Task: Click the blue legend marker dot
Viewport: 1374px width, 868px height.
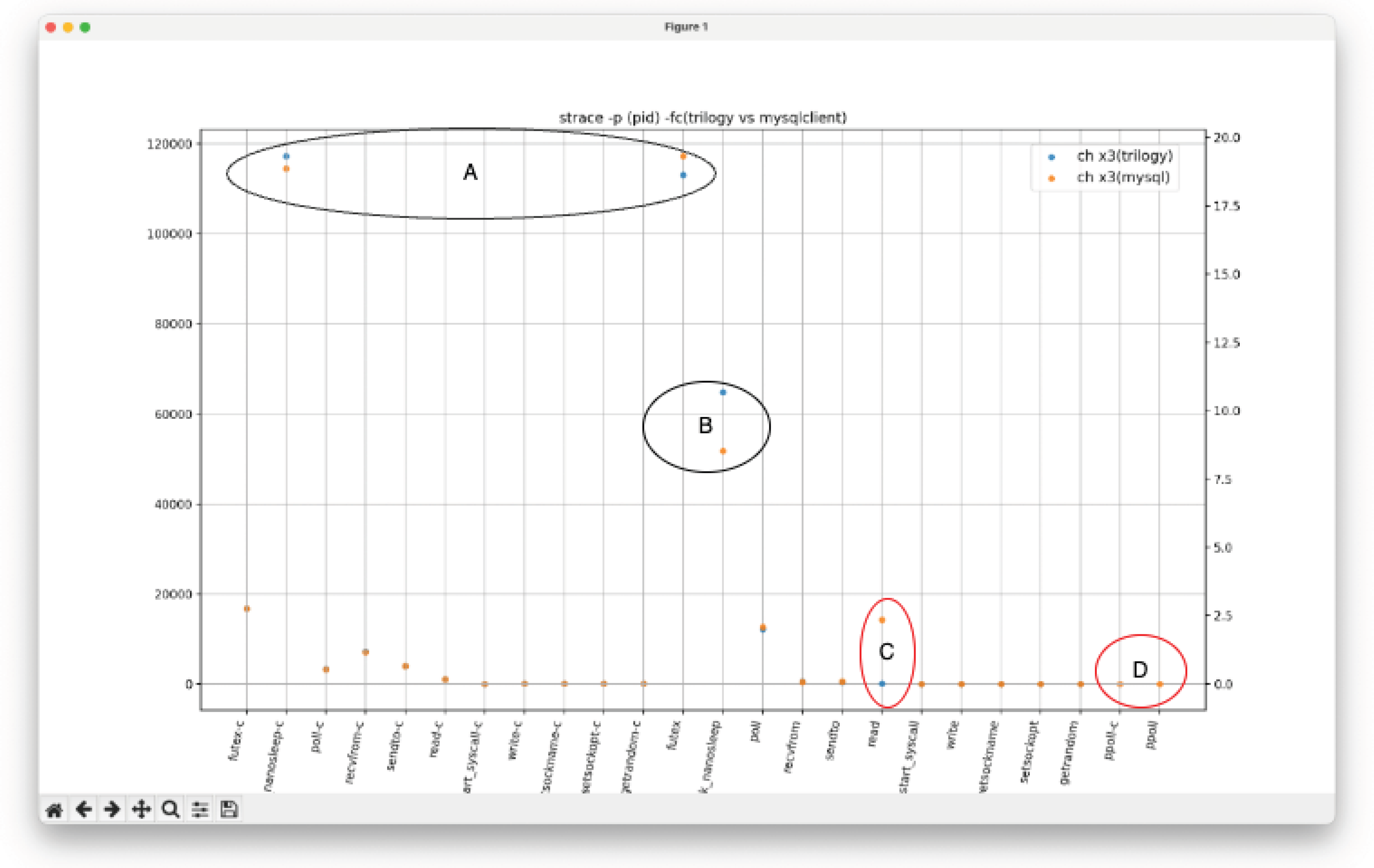Action: pos(1052,157)
